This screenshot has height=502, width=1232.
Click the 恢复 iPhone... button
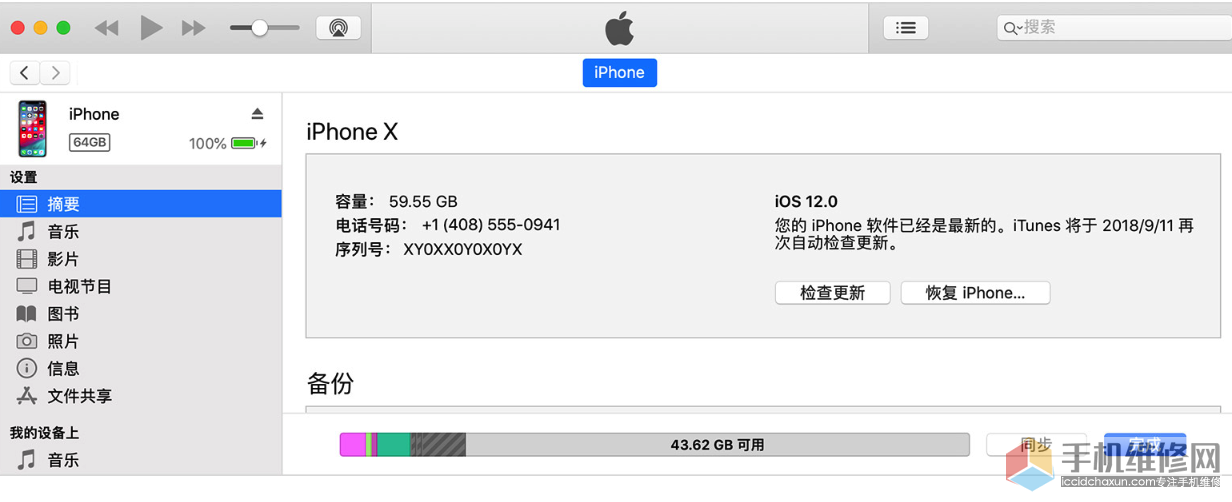point(975,293)
